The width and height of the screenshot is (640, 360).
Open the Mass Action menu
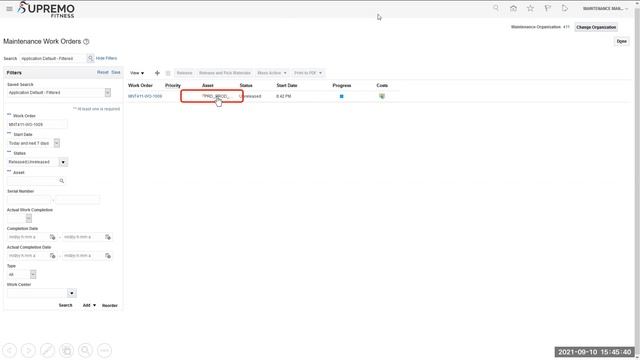point(271,73)
